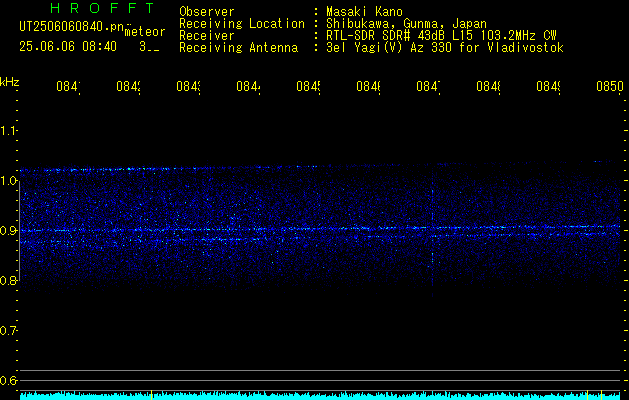Click the 0.7 kHz axis label
The width and height of the screenshot is (629, 400).
point(9,331)
